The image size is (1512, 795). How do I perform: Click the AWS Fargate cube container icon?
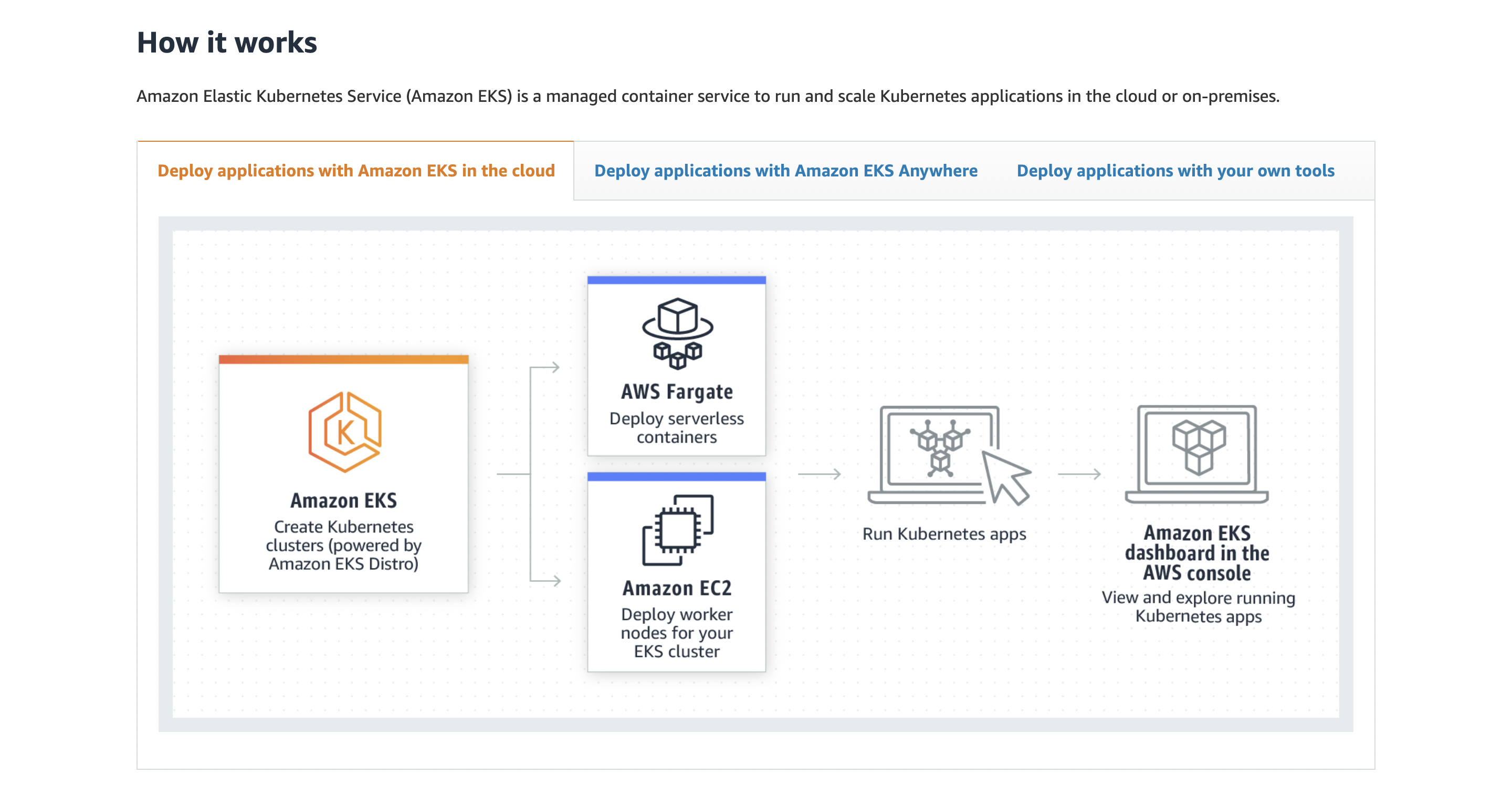point(677,333)
